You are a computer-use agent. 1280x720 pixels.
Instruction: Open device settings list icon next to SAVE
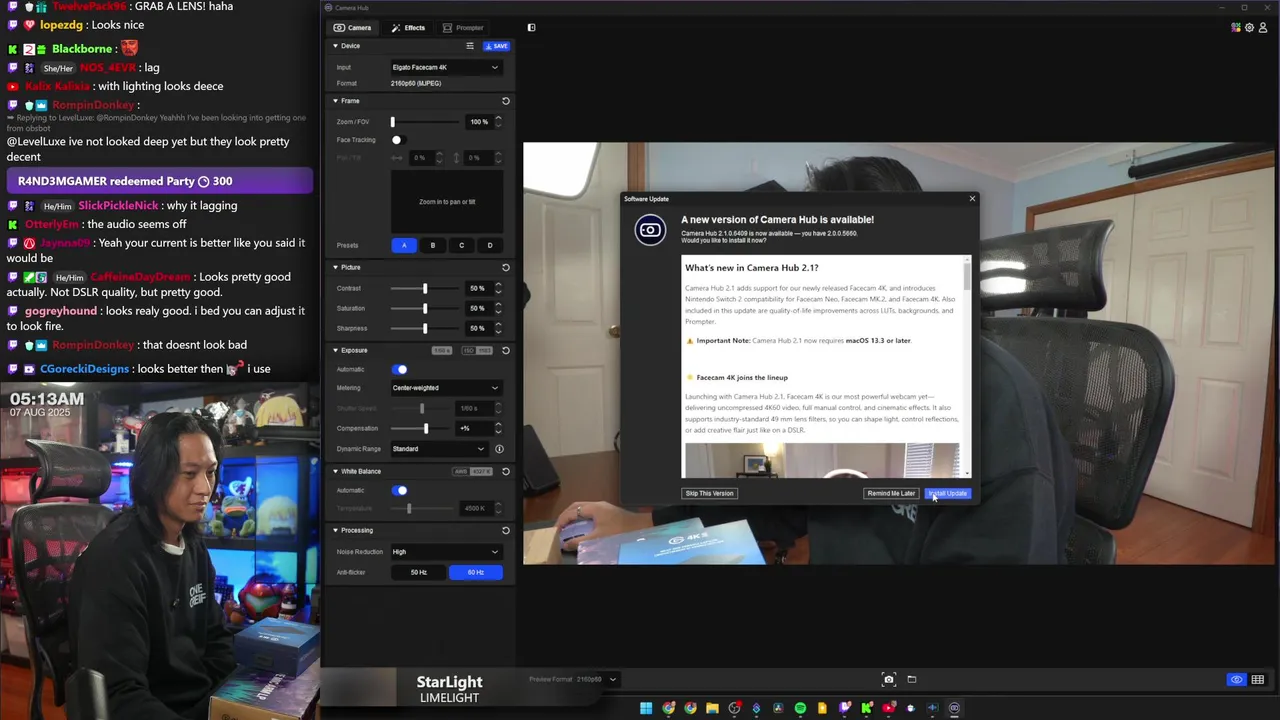[x=469, y=46]
